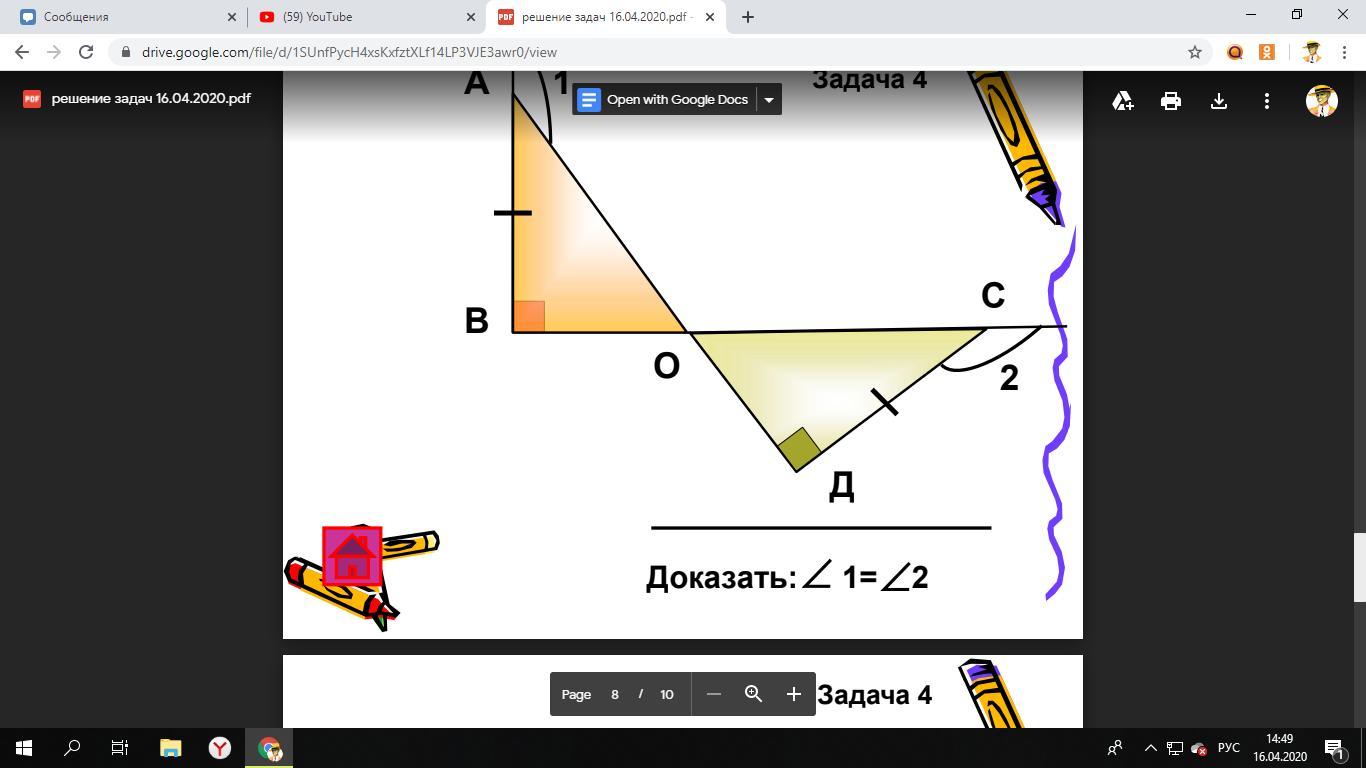This screenshot has width=1366, height=768.
Task: Zoom out the PDF page
Action: pos(714,694)
